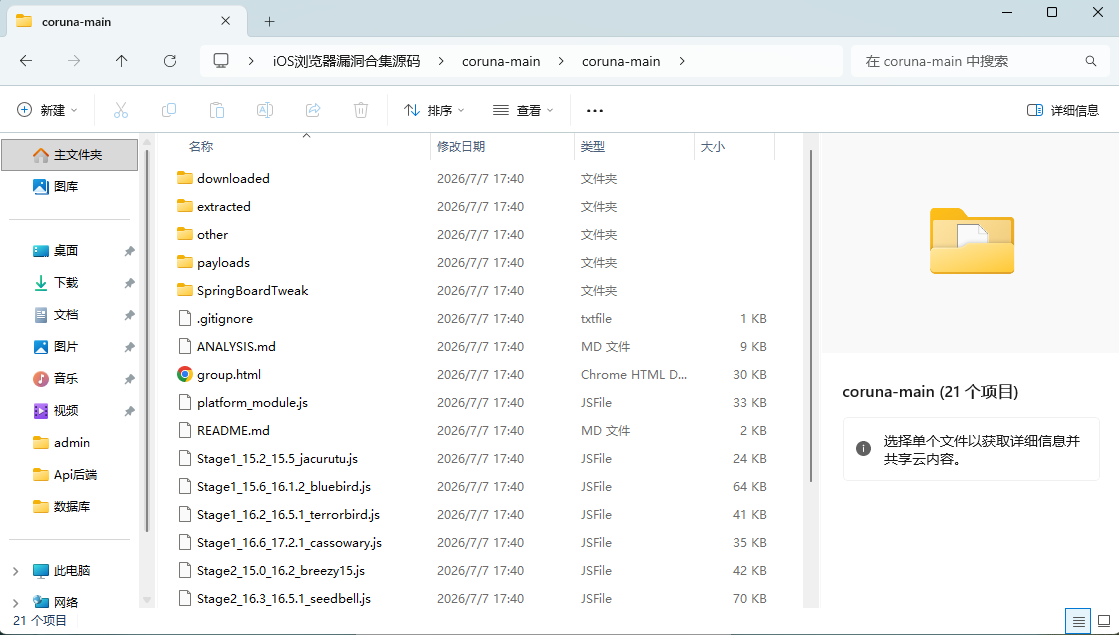Screen dimensions: 1119x635
Task: Go back to previous folder
Action: point(26,61)
